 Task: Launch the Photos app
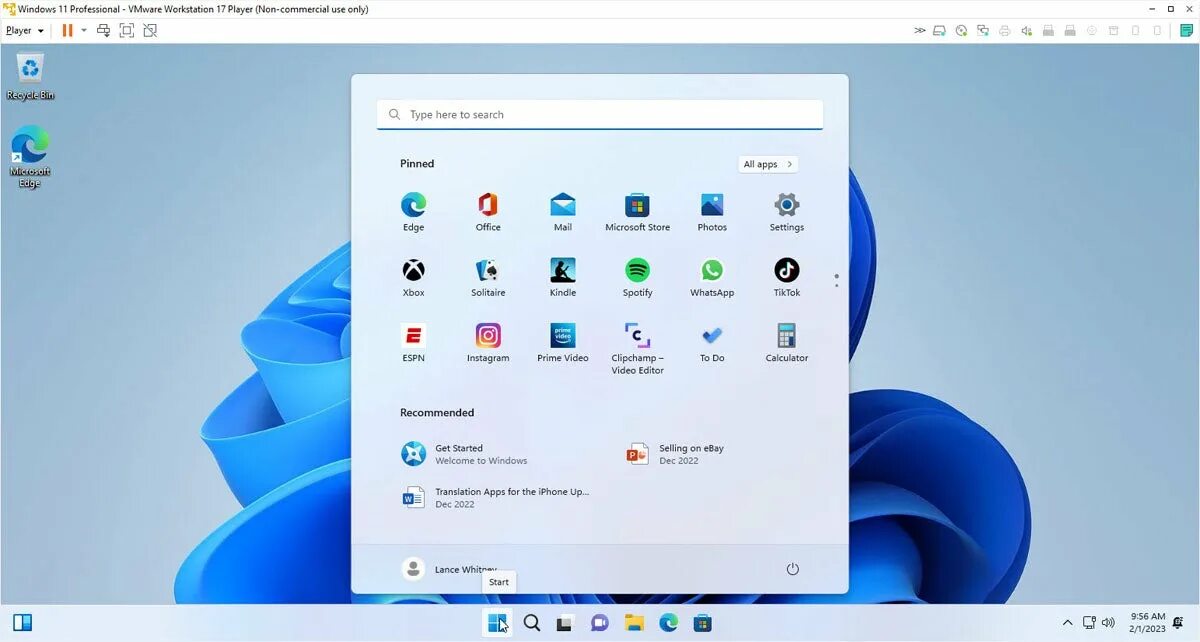click(712, 212)
